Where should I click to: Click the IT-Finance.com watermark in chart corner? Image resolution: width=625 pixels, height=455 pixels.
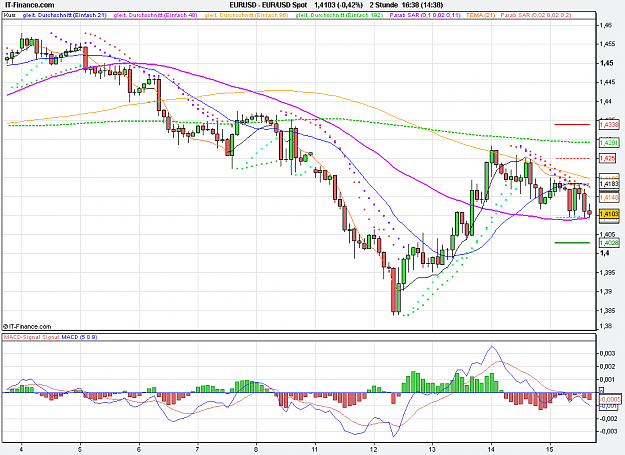pyautogui.click(x=27, y=327)
